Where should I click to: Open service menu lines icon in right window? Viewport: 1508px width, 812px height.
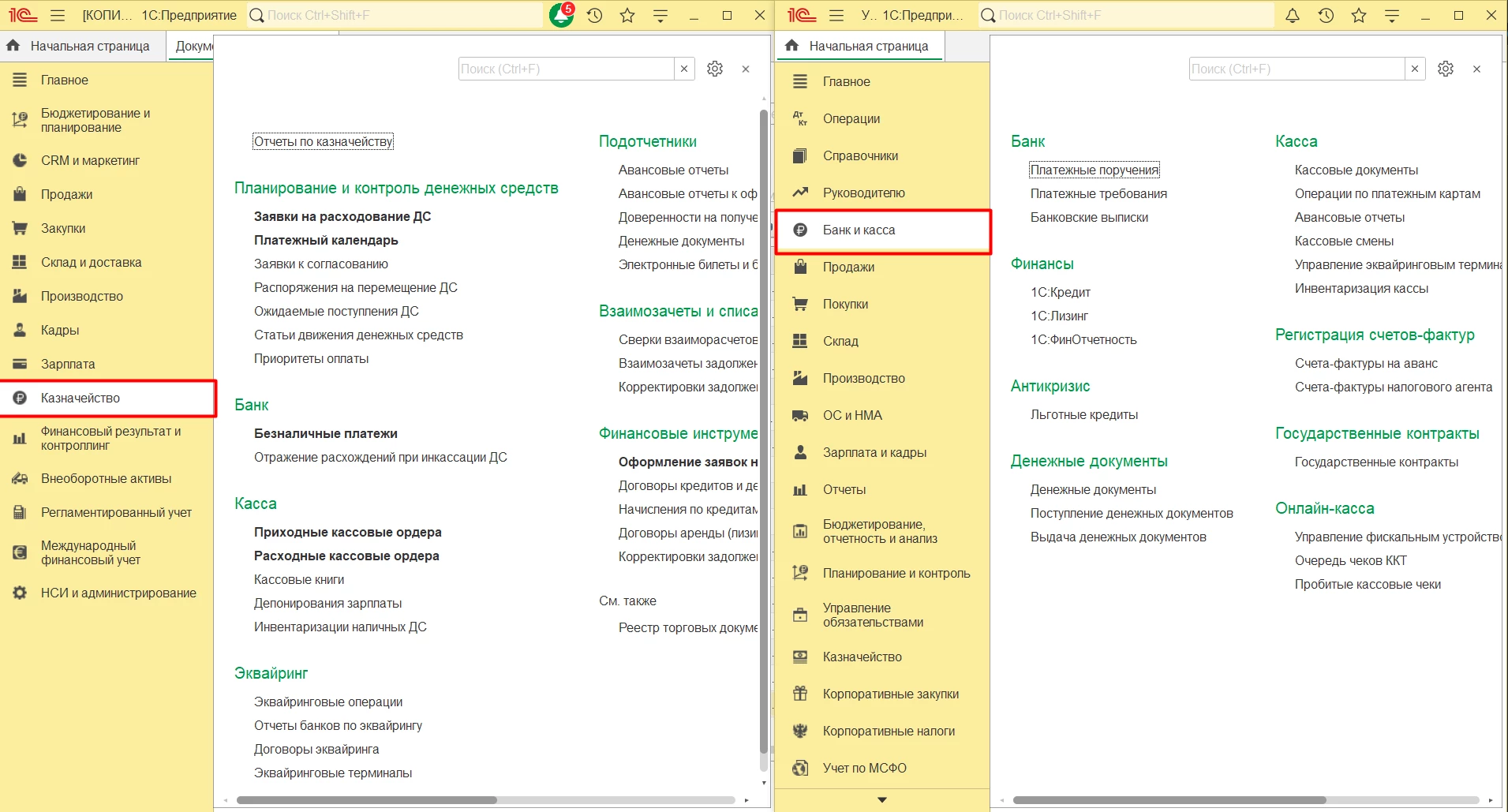coord(1392,15)
